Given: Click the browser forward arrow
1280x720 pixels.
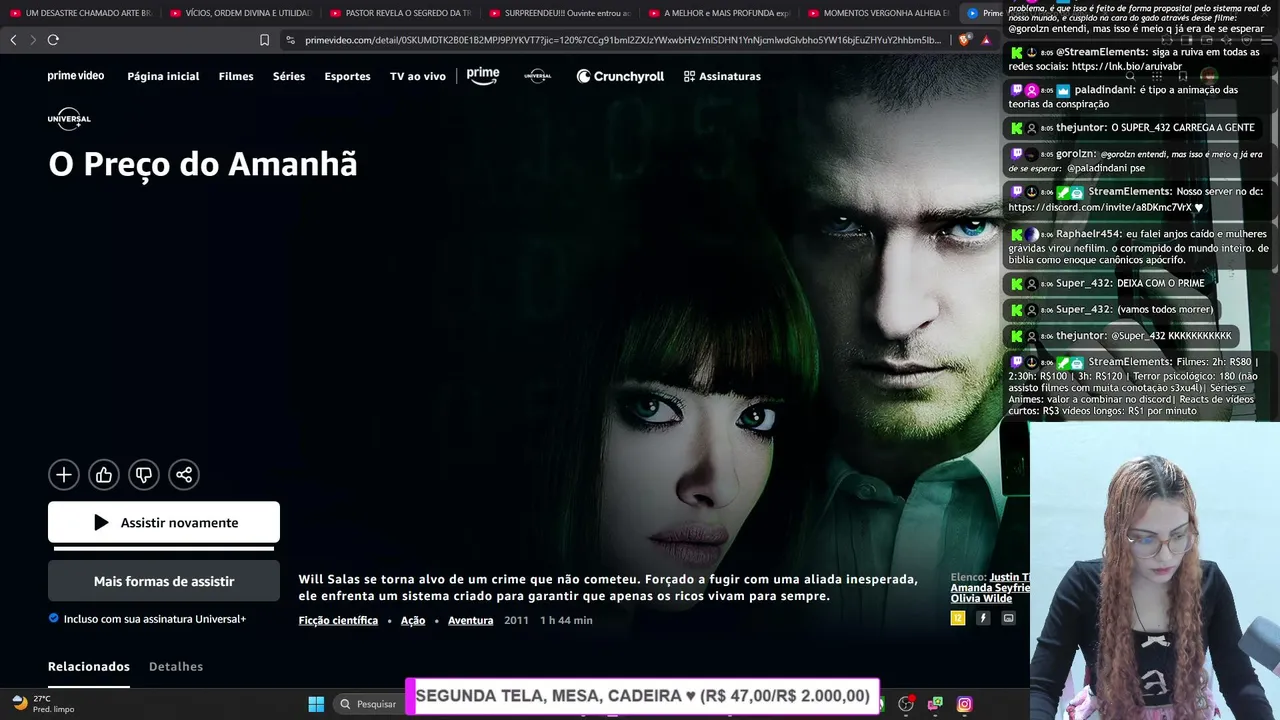Looking at the screenshot, I should click(33, 40).
